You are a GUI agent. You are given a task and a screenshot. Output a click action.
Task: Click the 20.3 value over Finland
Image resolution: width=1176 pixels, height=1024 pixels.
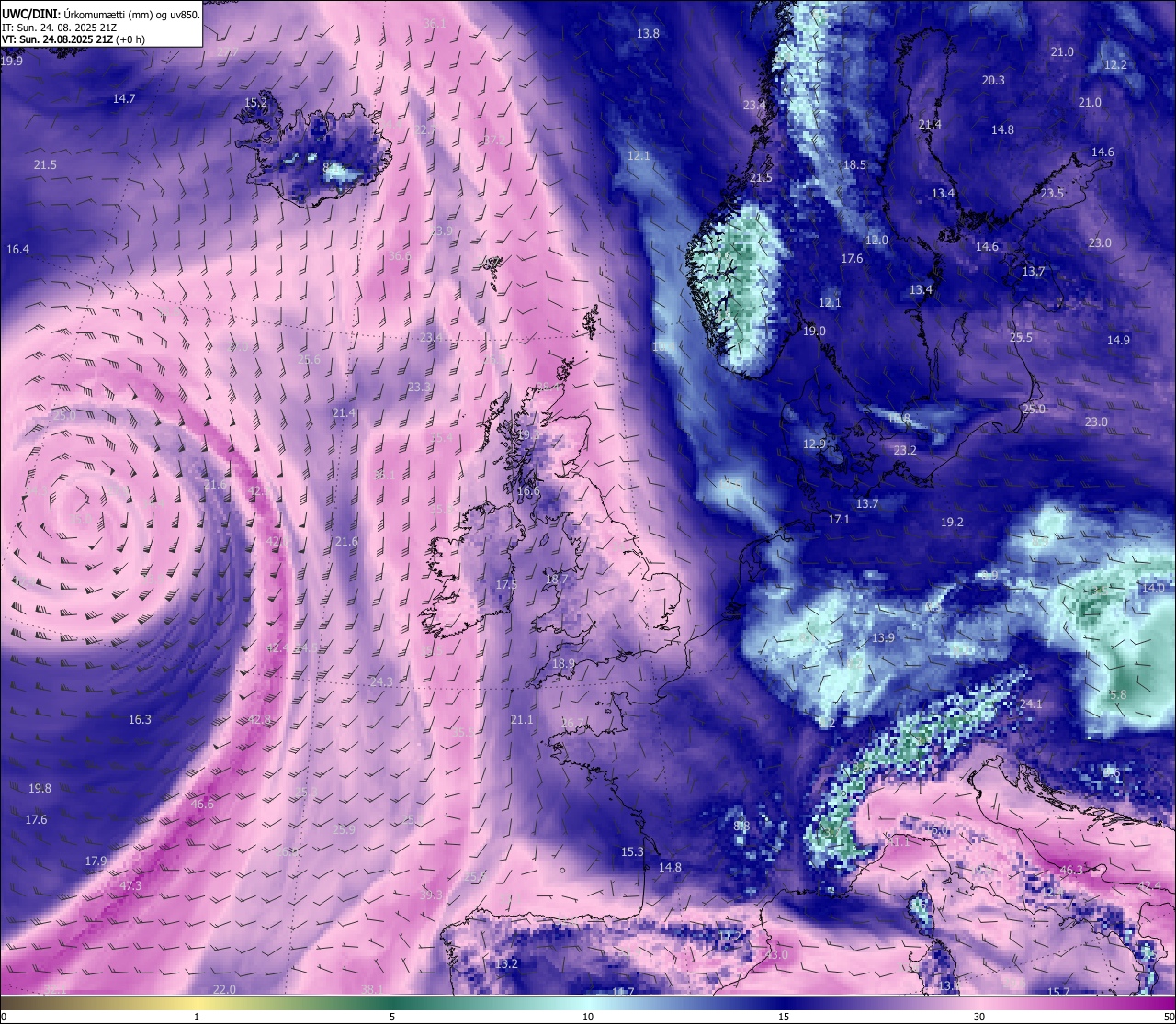click(993, 81)
